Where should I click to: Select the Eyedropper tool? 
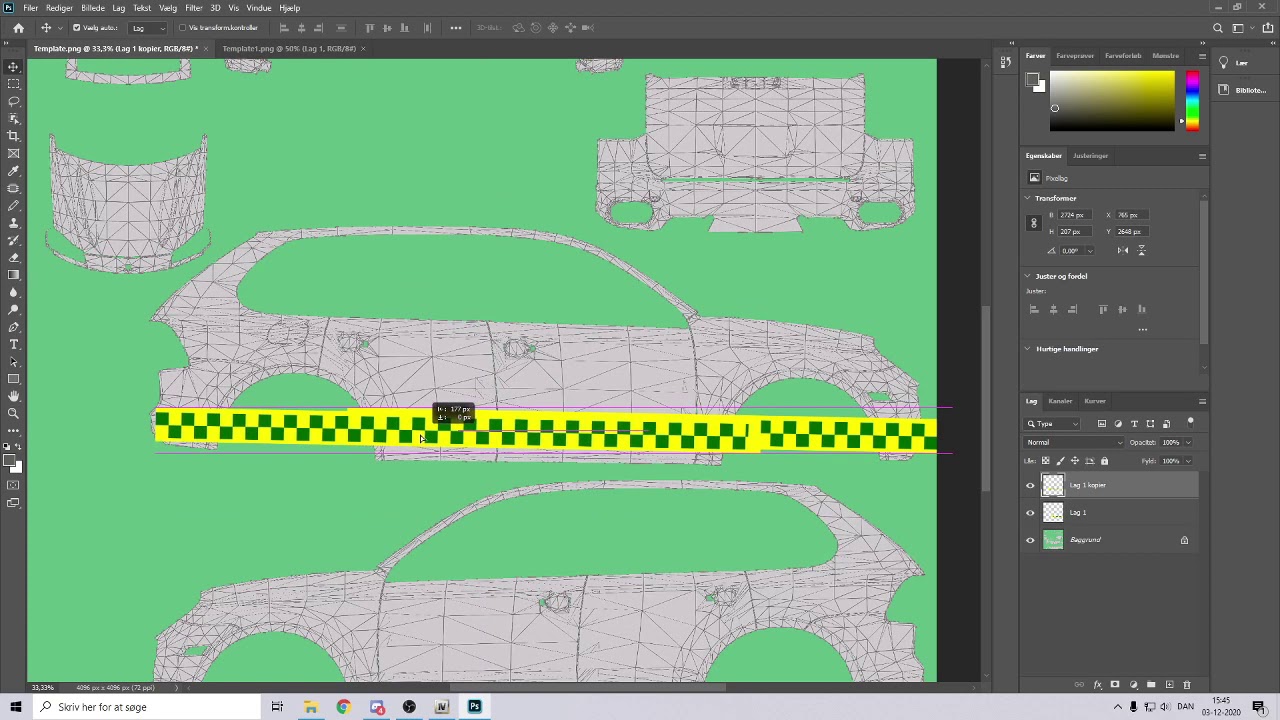point(13,171)
